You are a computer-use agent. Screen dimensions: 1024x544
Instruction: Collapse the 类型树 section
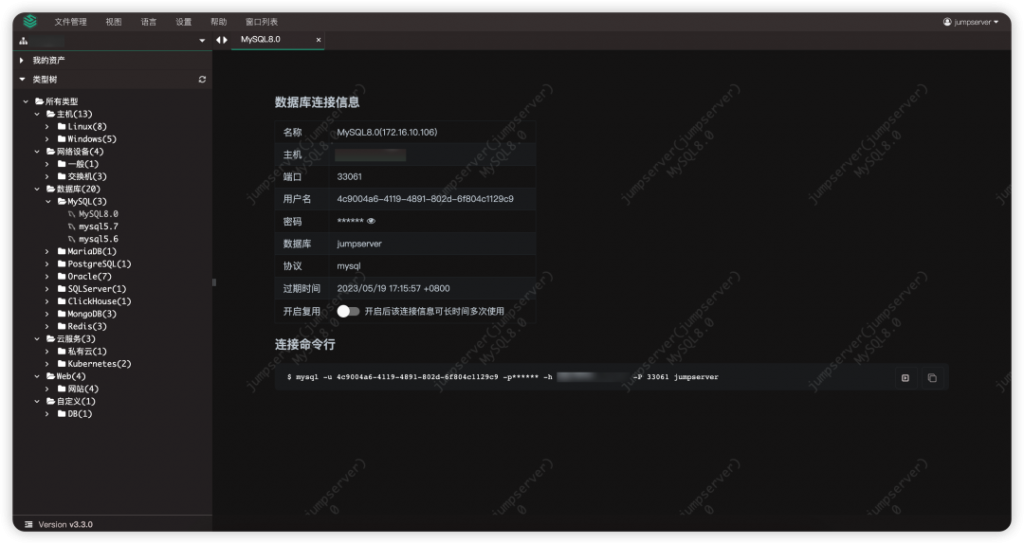click(x=22, y=79)
